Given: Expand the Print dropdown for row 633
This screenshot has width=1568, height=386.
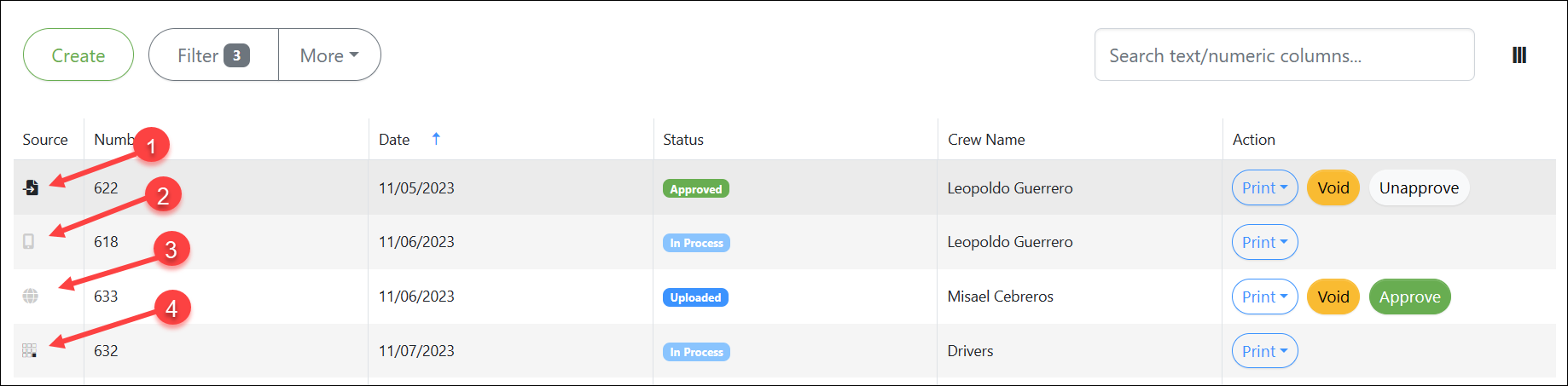Looking at the screenshot, I should pyautogui.click(x=1264, y=297).
